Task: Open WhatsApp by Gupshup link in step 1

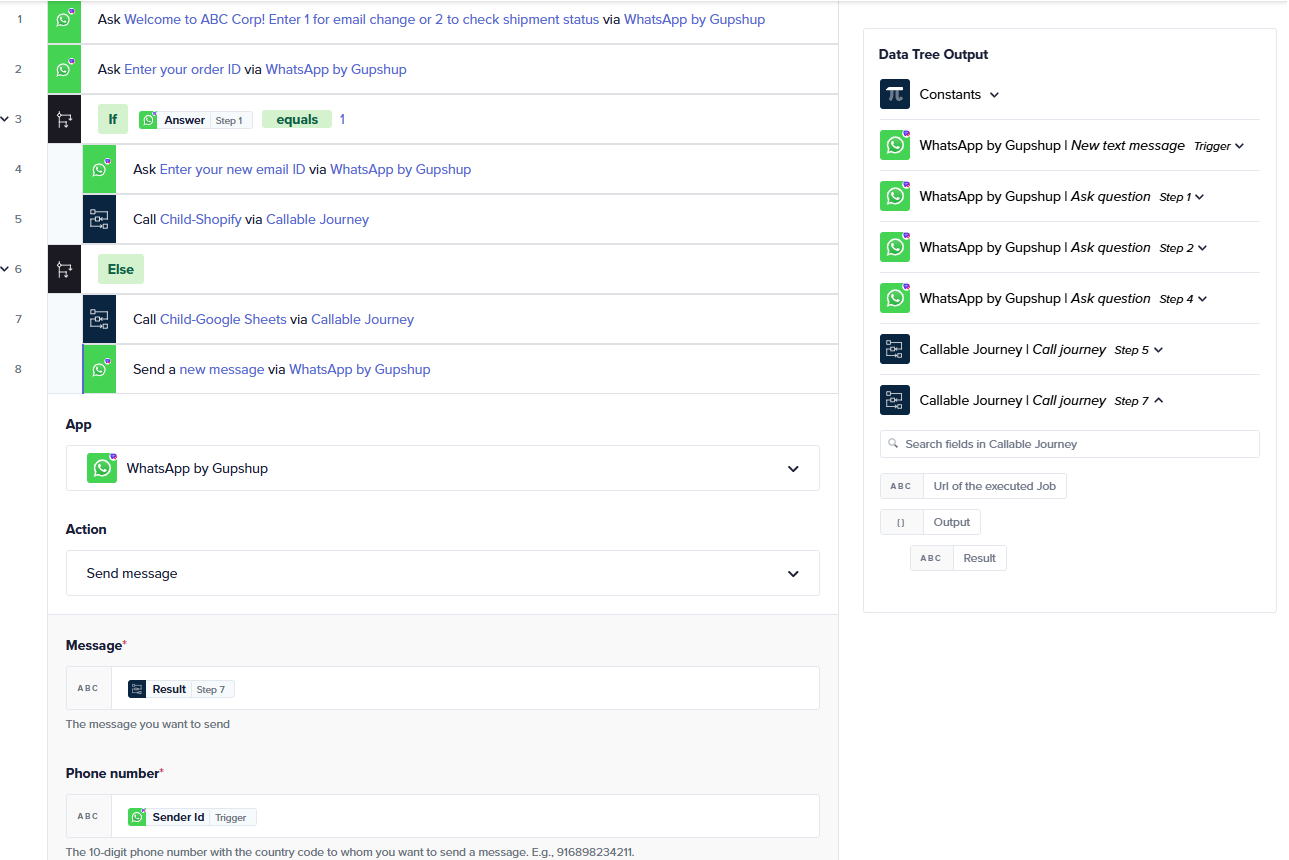Action: [x=694, y=19]
